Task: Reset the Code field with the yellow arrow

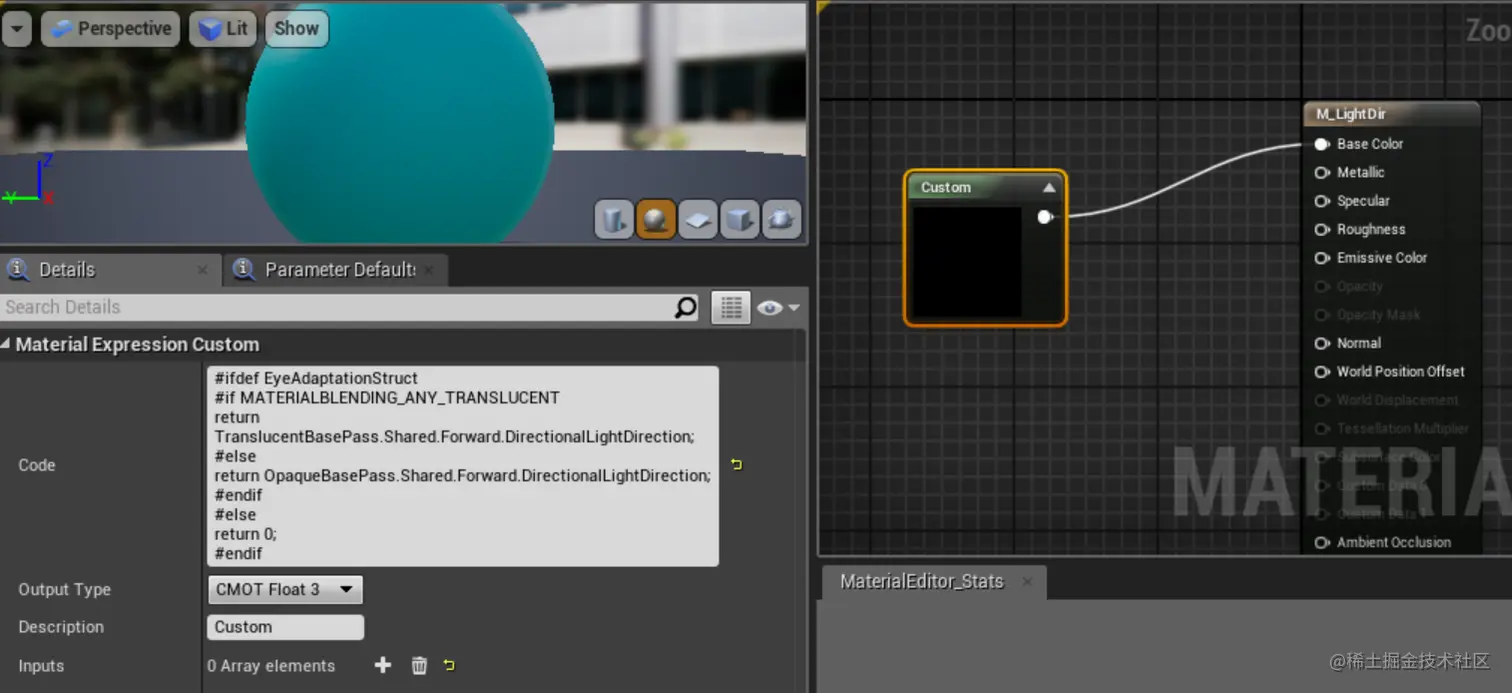Action: (x=737, y=463)
